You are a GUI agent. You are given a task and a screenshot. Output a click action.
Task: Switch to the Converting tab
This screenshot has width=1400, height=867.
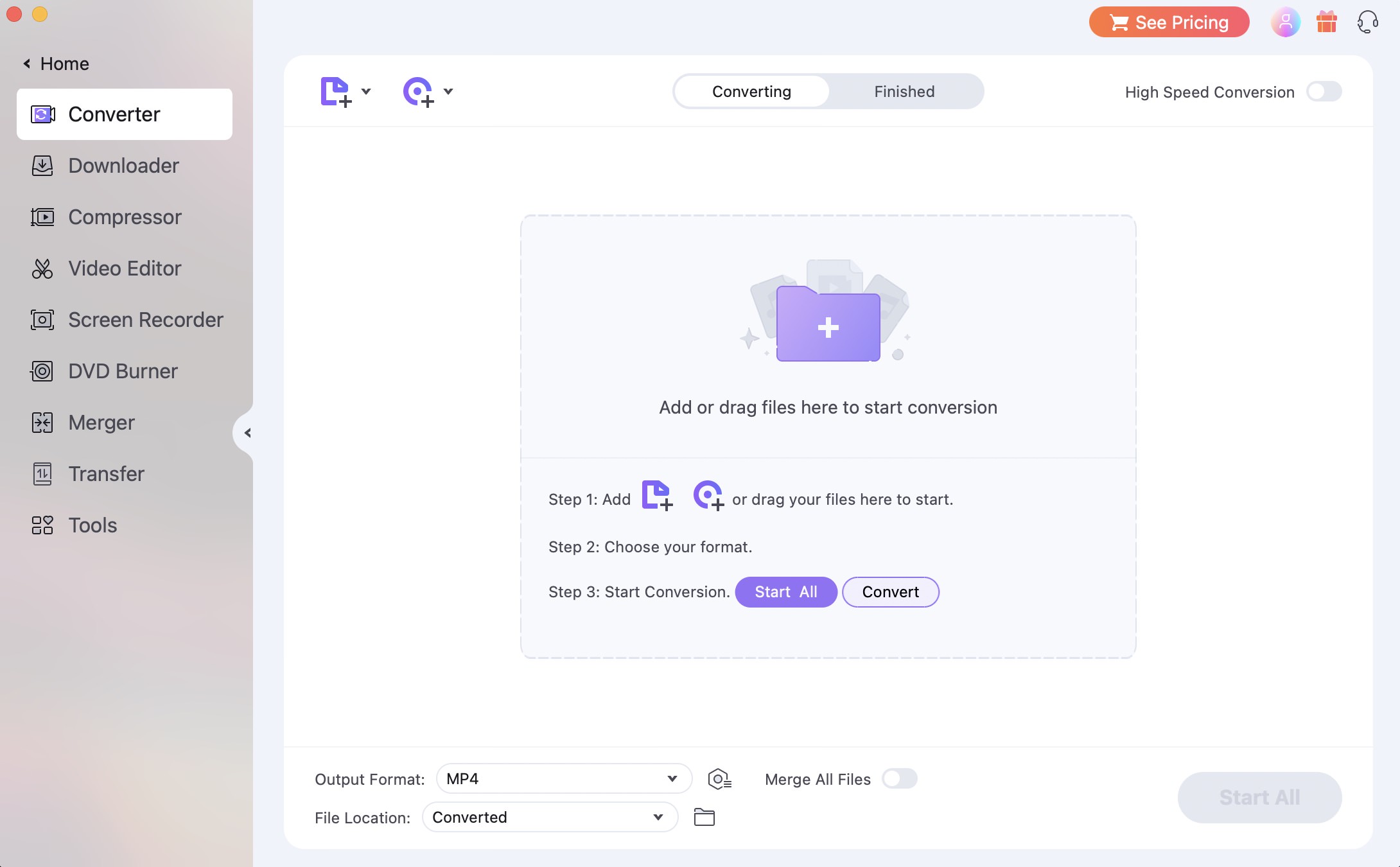coord(750,91)
